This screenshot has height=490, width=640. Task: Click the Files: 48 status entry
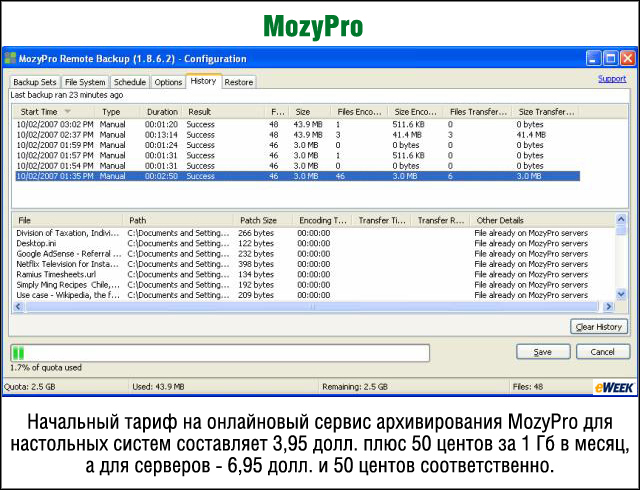[528, 386]
